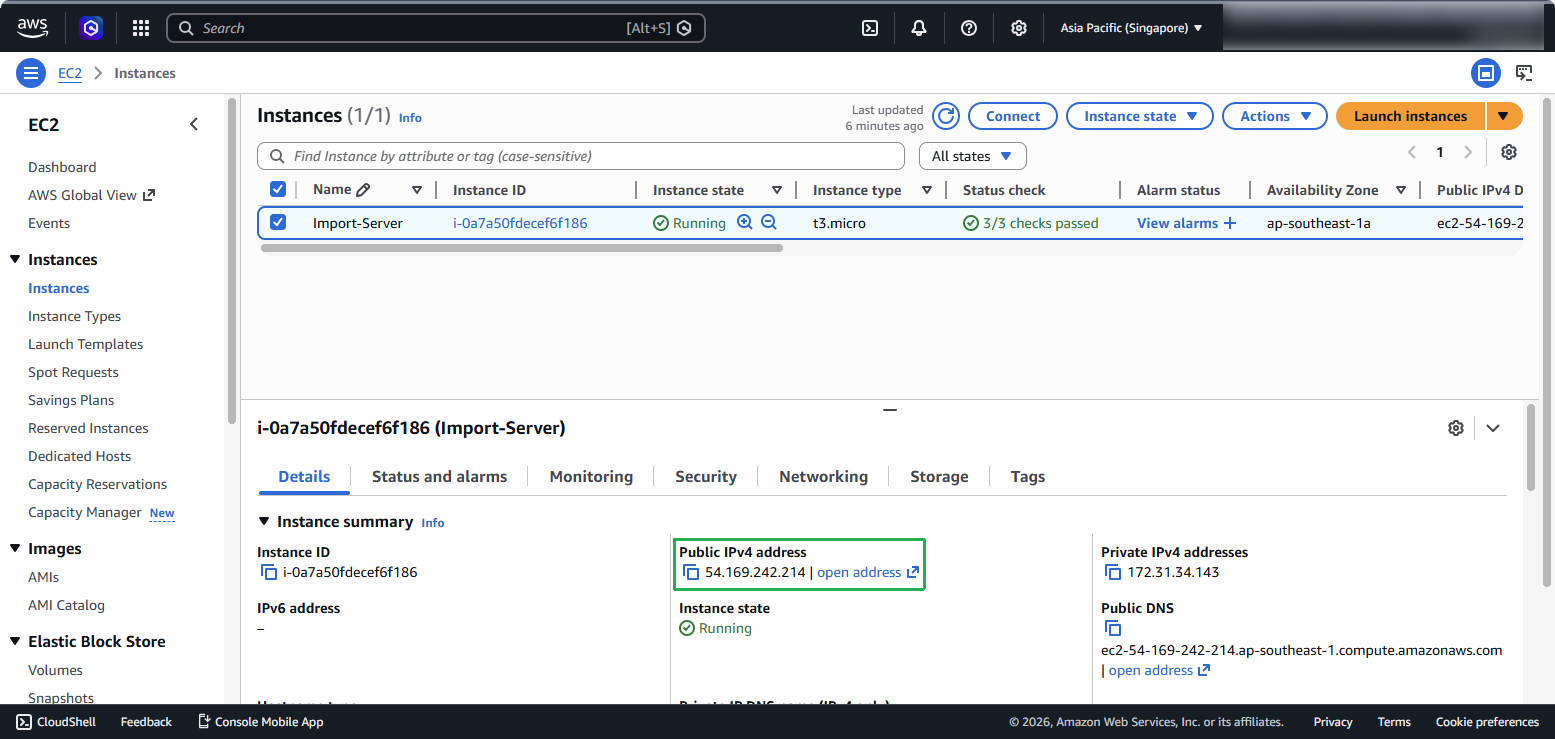The image size is (1555, 739).
Task: Copy the Public DNS name
Action: tap(1113, 629)
